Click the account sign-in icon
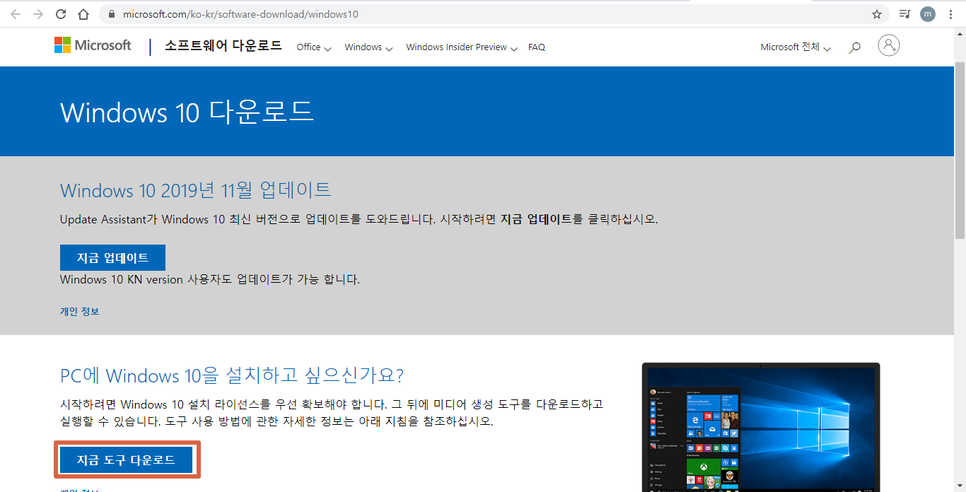The height and width of the screenshot is (492, 966). [888, 46]
